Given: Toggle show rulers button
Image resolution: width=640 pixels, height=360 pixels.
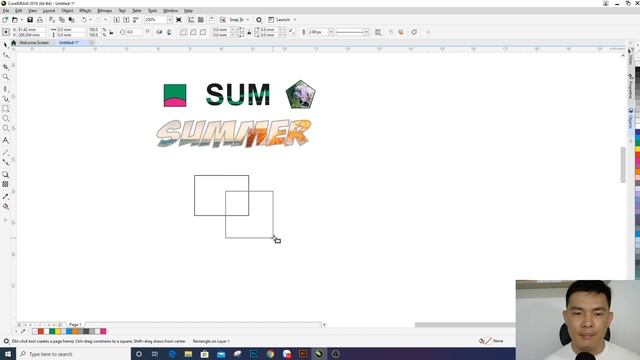Looking at the screenshot, I should tap(191, 20).
